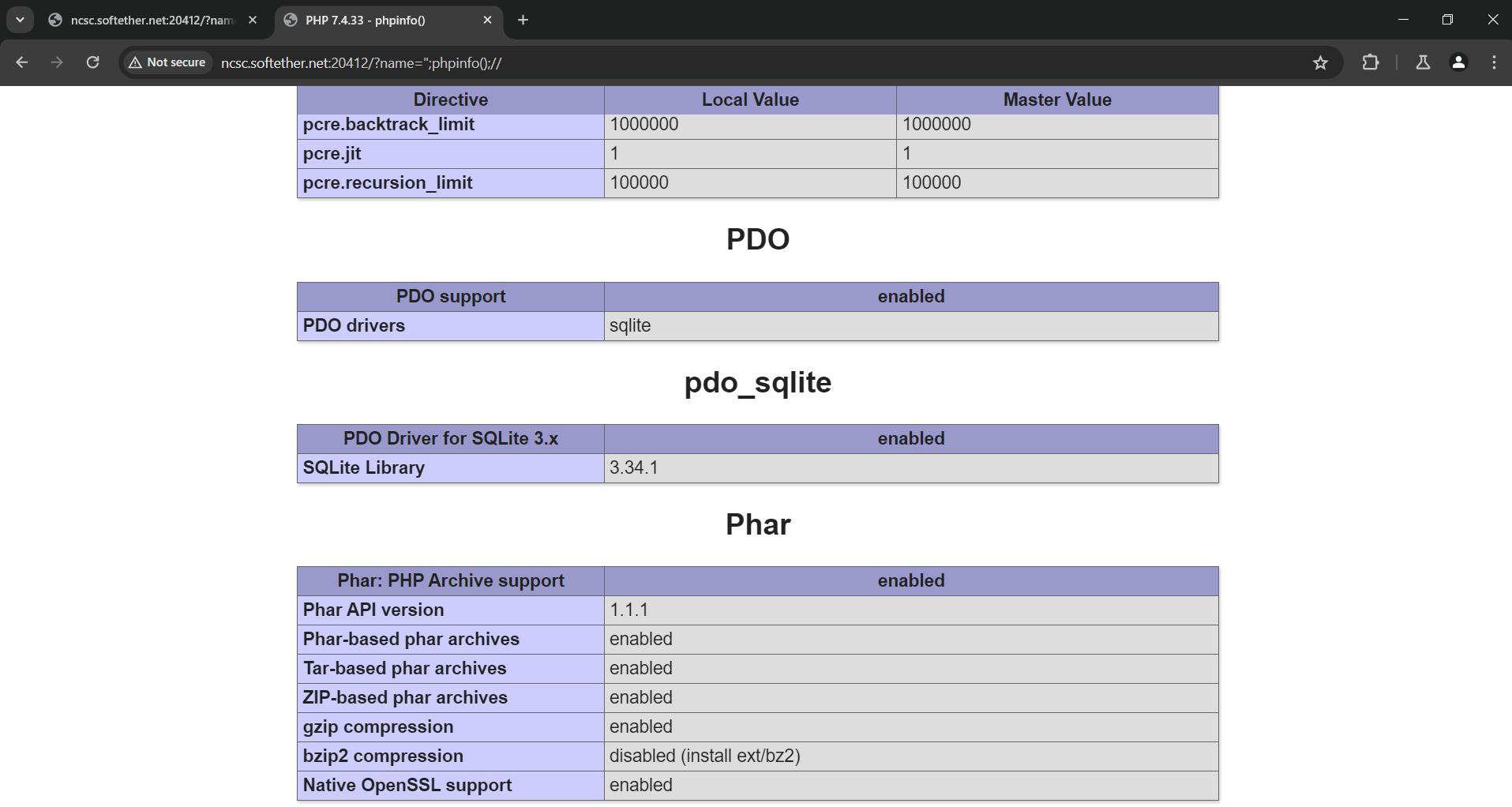This screenshot has width=1512, height=807.
Task: Open the Chrome three-dot menu
Action: [x=1494, y=62]
